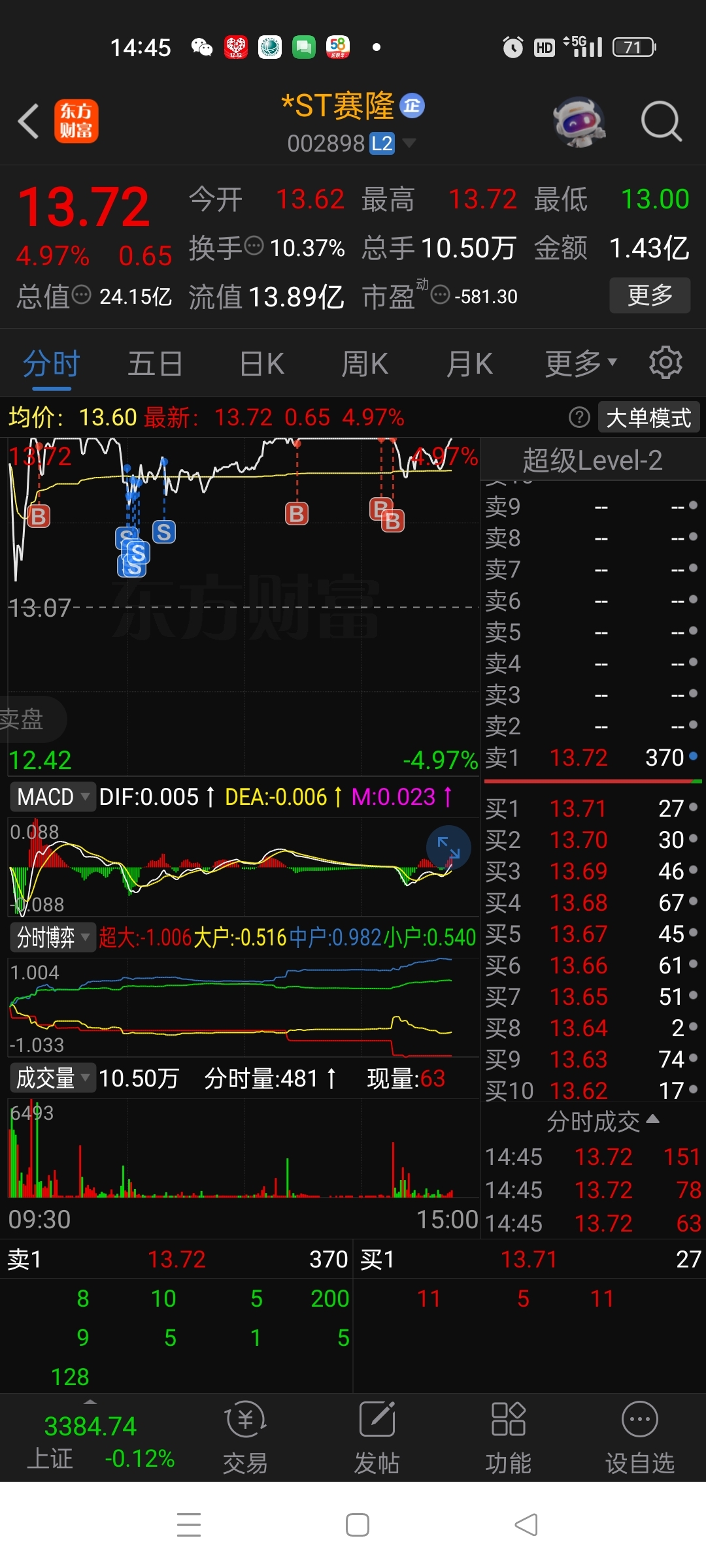
Task: Open the MACD indicator dropdown
Action: [x=52, y=797]
